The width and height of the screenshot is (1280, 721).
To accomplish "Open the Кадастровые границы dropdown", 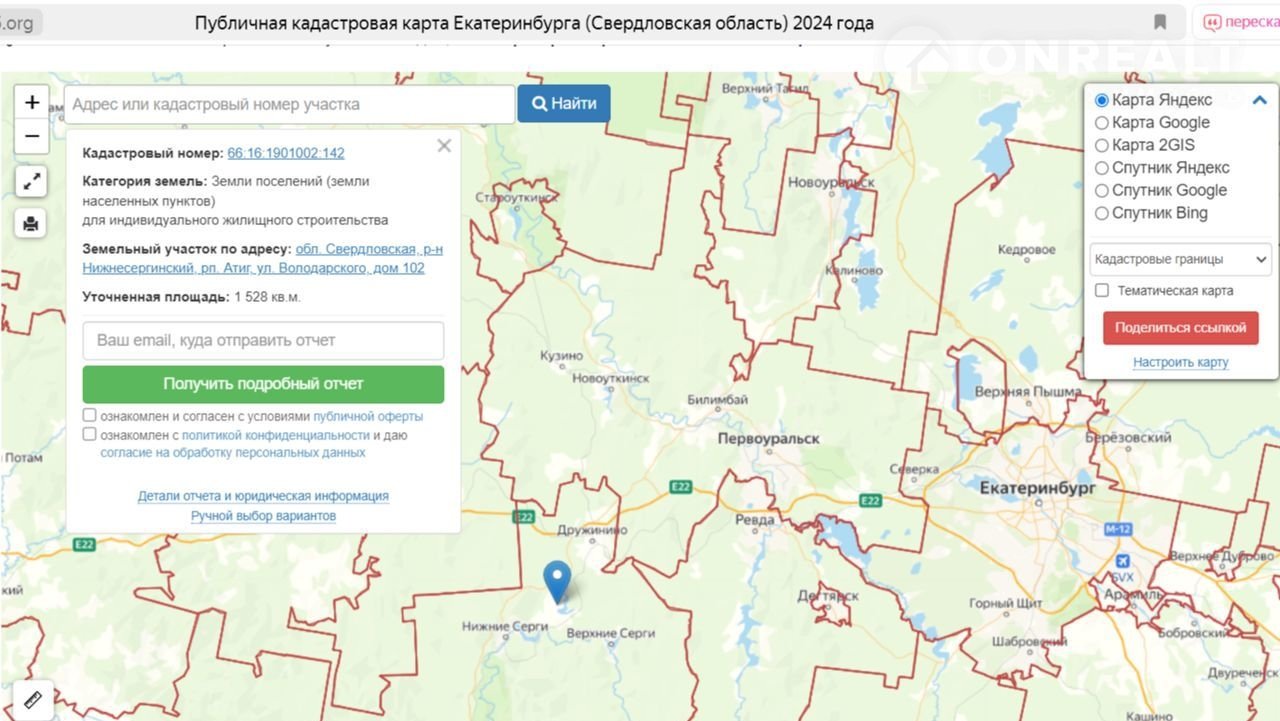I will [x=1180, y=260].
